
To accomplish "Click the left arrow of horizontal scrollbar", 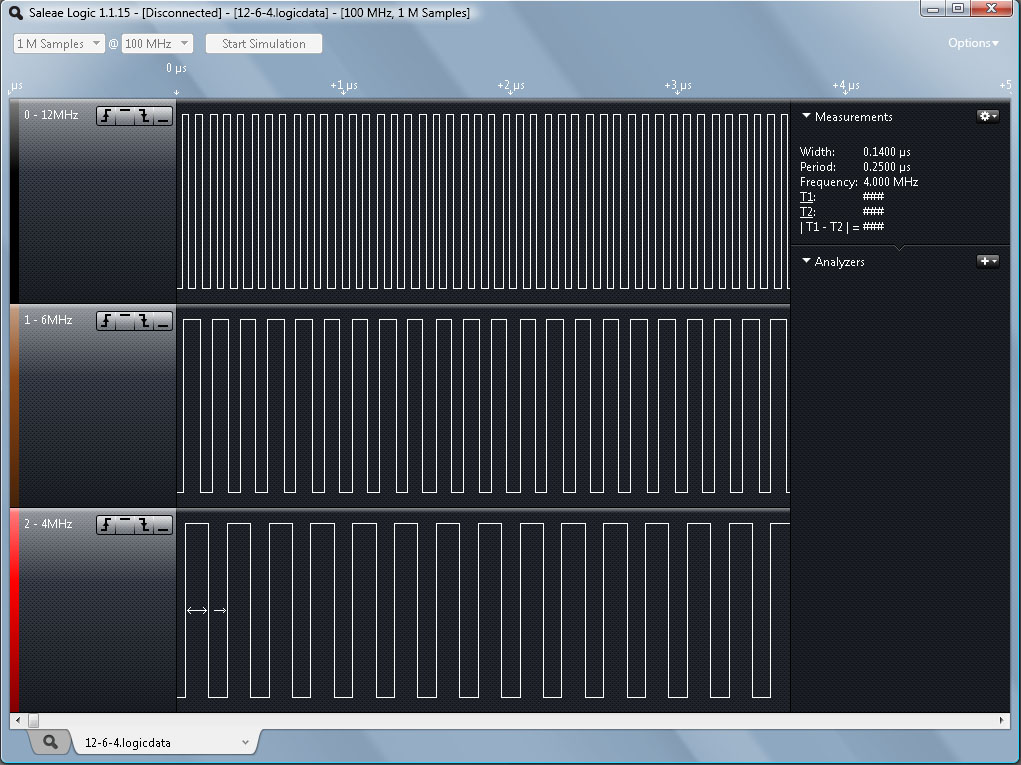I will pos(18,720).
